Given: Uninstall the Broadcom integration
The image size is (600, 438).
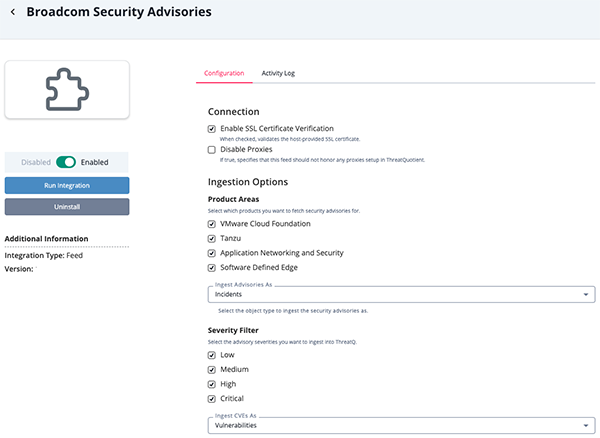Looking at the screenshot, I should click(67, 207).
